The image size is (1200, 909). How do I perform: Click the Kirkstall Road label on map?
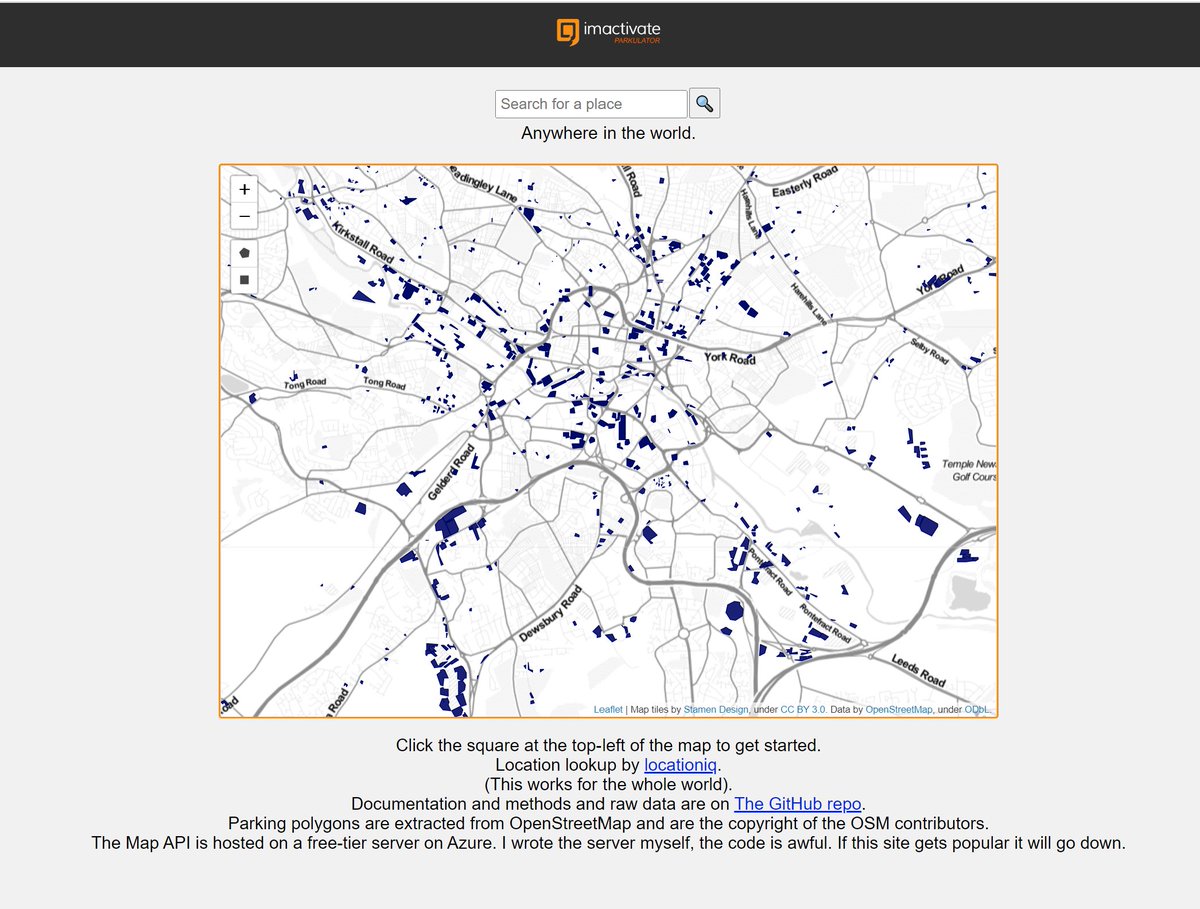point(362,242)
